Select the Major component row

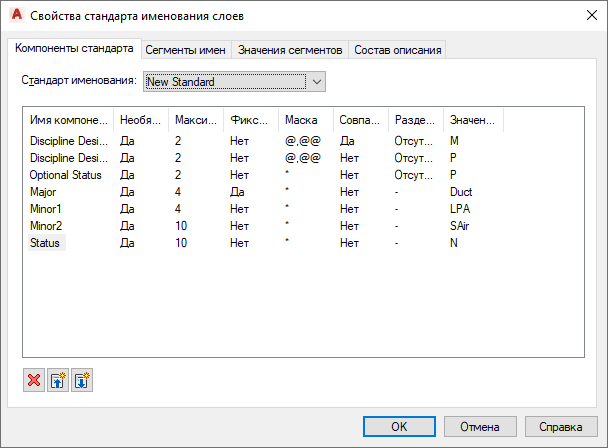click(43, 192)
